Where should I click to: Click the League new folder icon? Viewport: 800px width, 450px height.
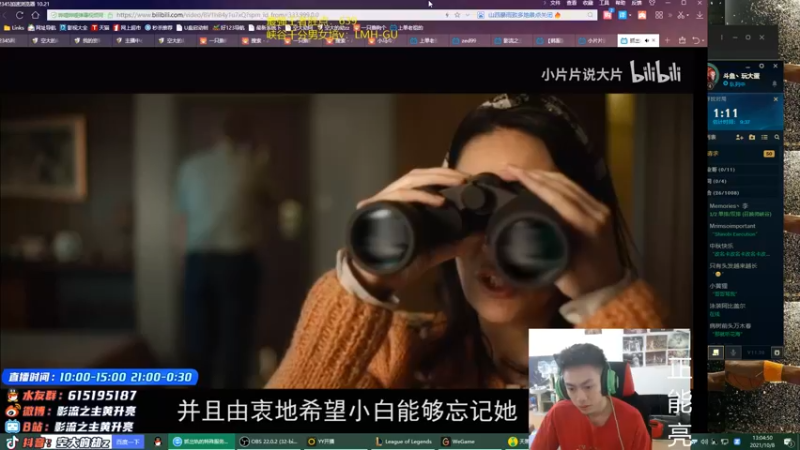tap(752, 137)
